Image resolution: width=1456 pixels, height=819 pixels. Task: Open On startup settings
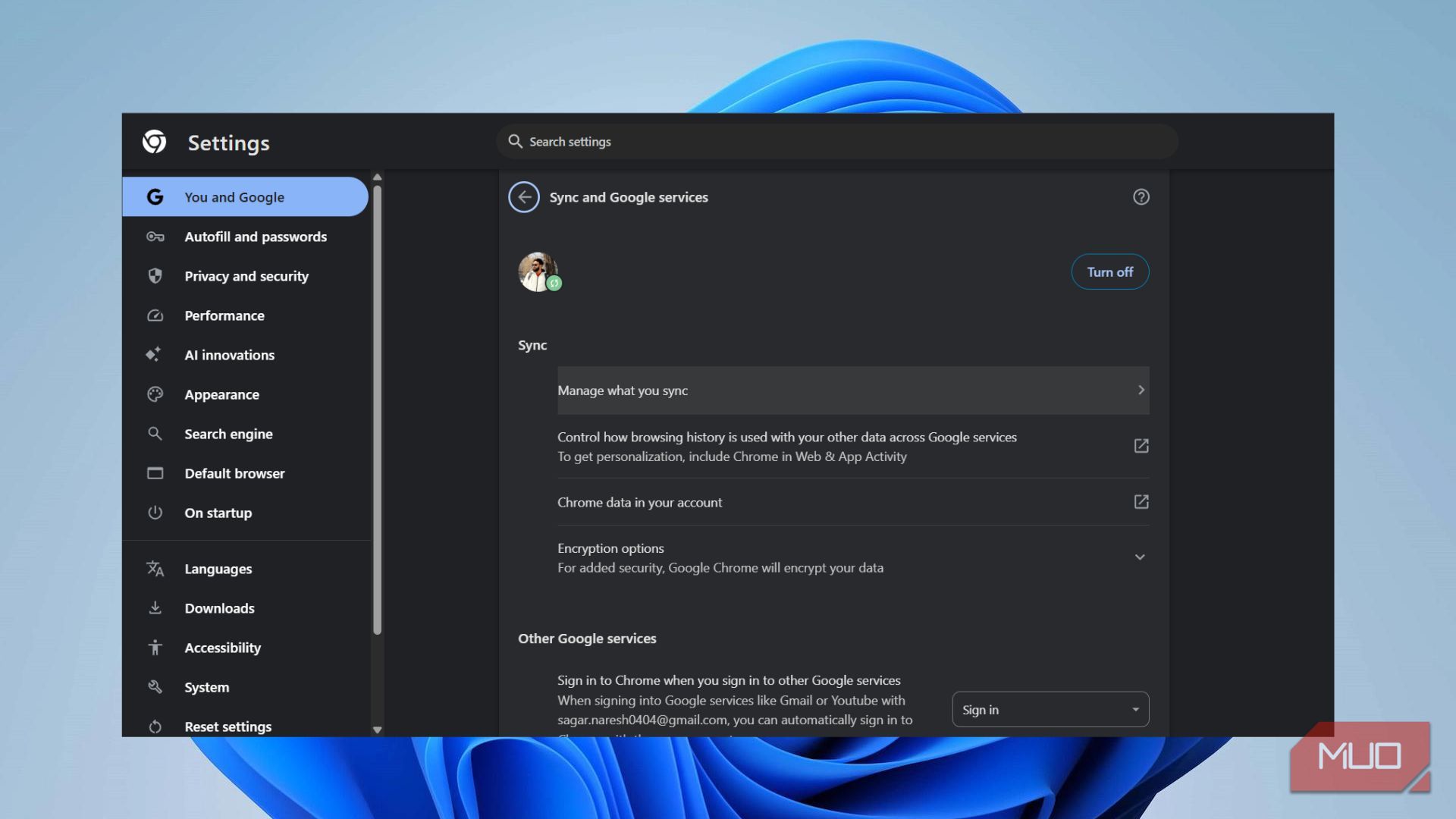[x=245, y=513]
